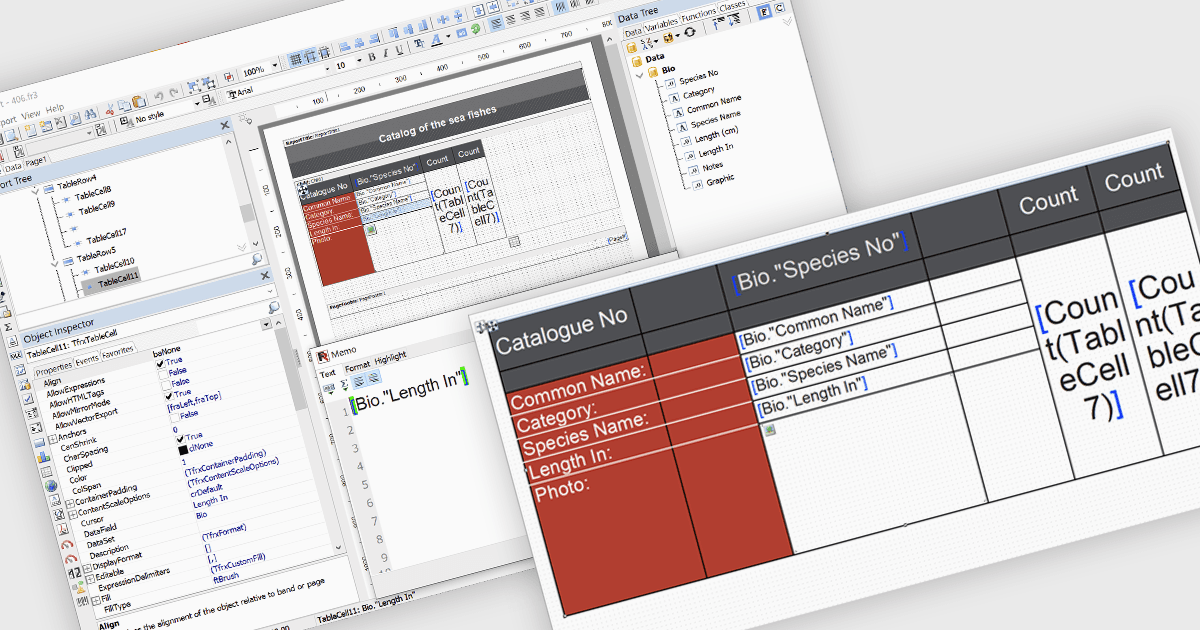Viewport: 1200px width, 630px height.
Task: Switch to the Events tab in Object Inspector
Action: (x=86, y=359)
